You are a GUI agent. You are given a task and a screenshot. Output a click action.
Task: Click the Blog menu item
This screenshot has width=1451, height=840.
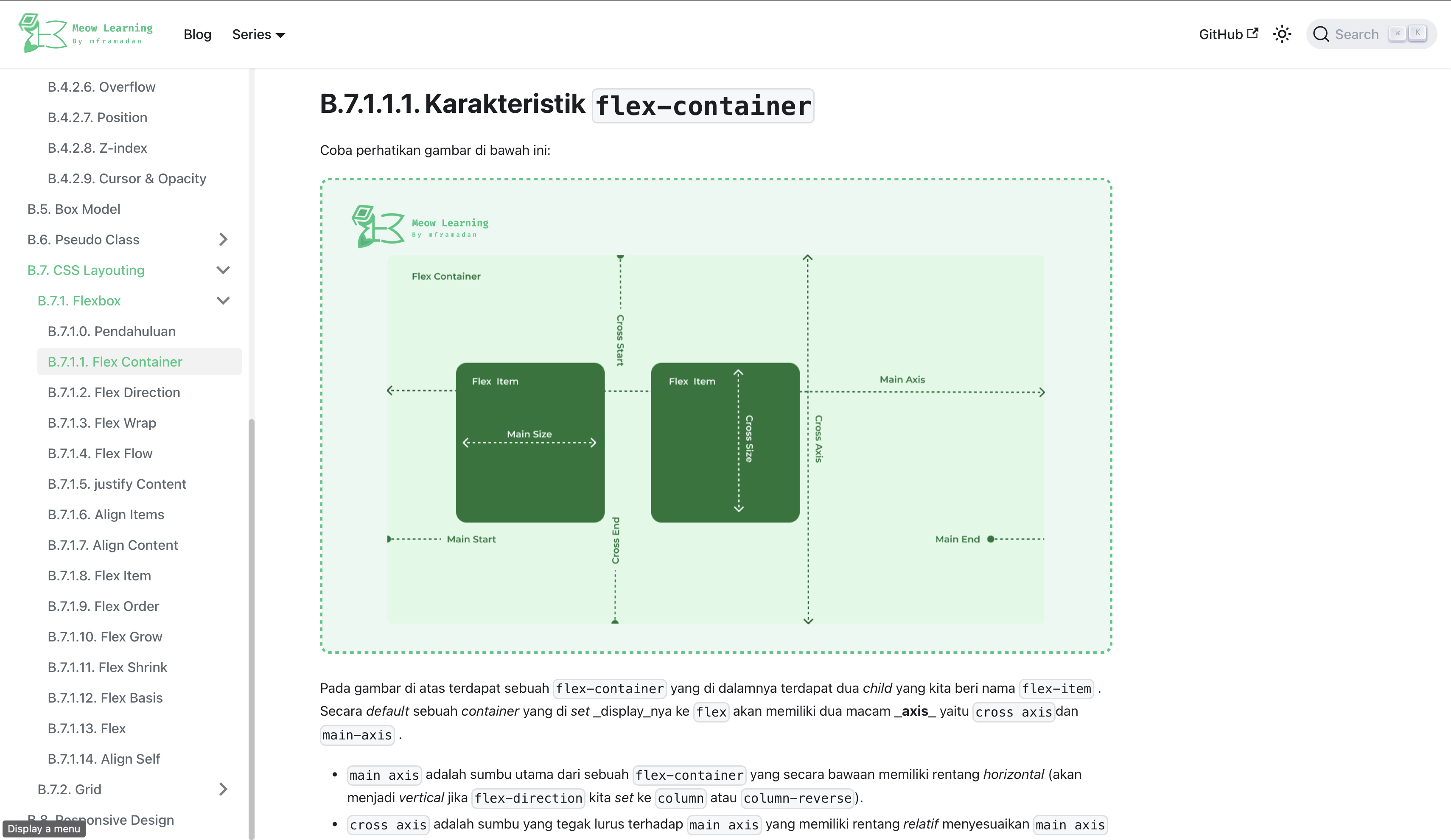[x=196, y=34]
